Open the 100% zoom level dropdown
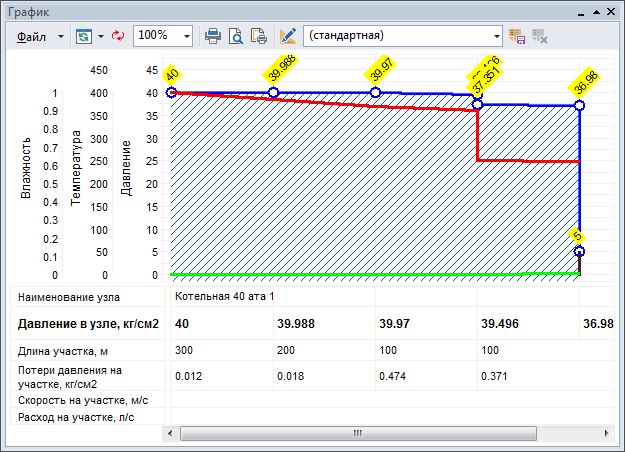 tap(187, 35)
